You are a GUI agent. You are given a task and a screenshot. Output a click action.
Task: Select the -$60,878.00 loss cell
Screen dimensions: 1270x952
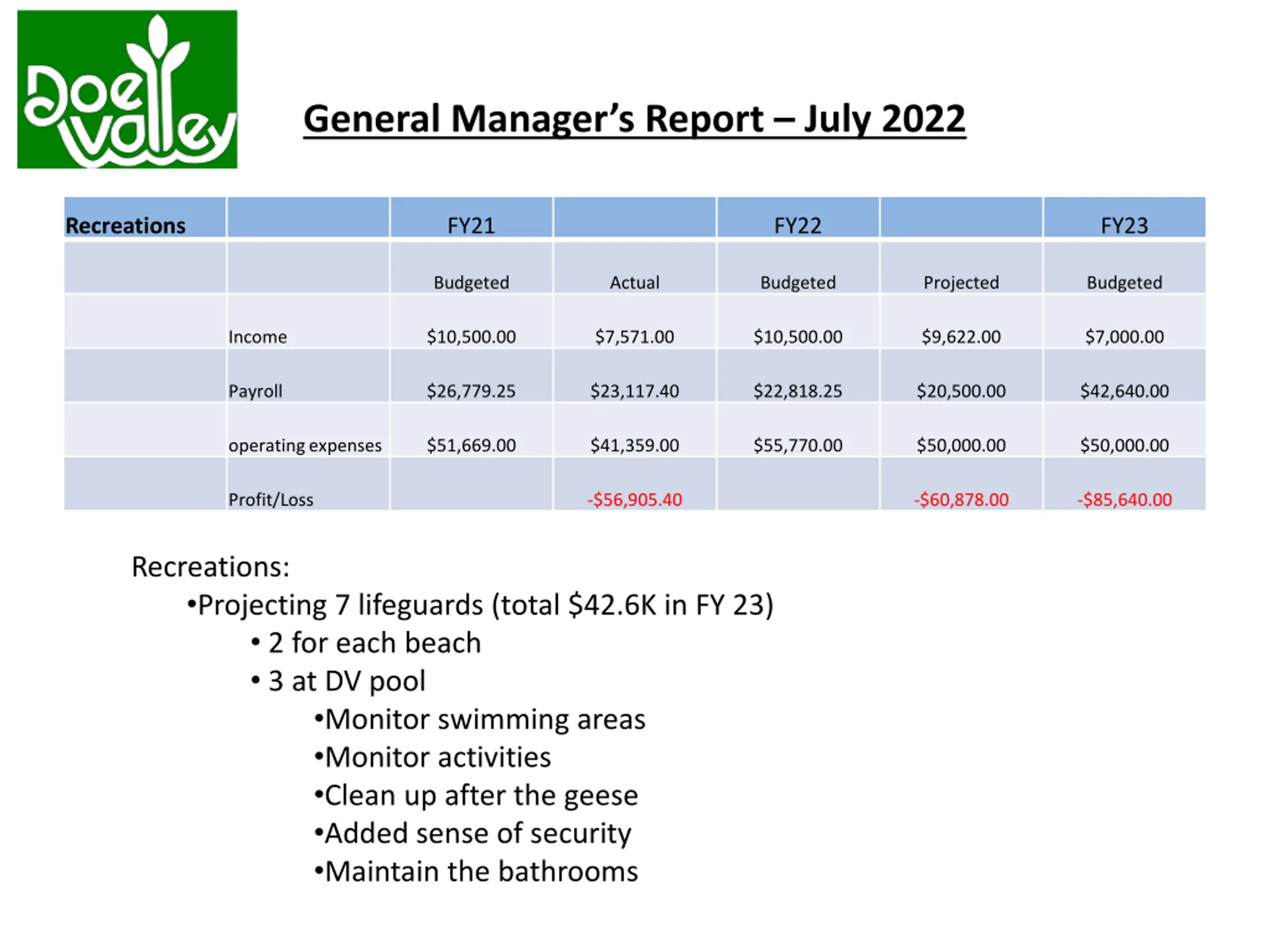(961, 484)
